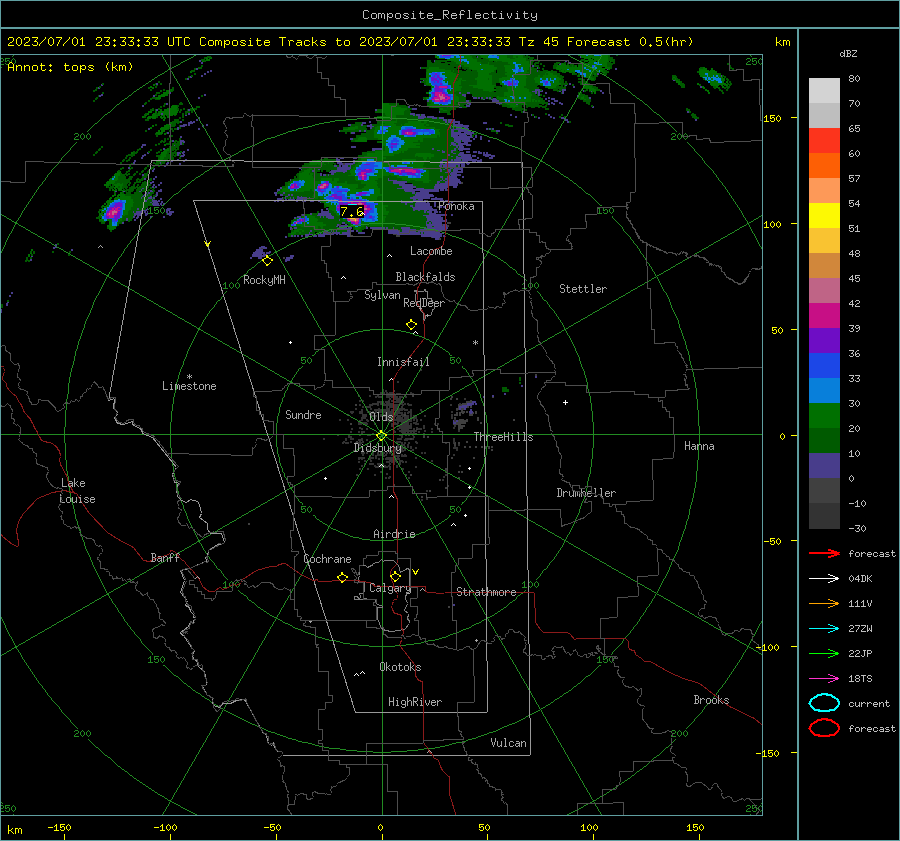Click the Didsbury city label
This screenshot has height=841, width=900.
(x=378, y=448)
